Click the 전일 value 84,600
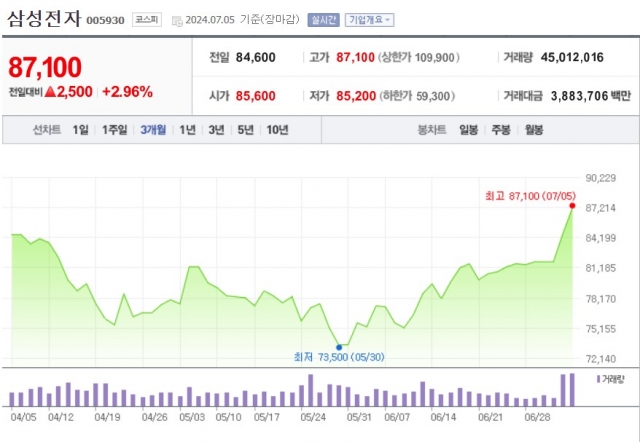The image size is (640, 442). [256, 58]
